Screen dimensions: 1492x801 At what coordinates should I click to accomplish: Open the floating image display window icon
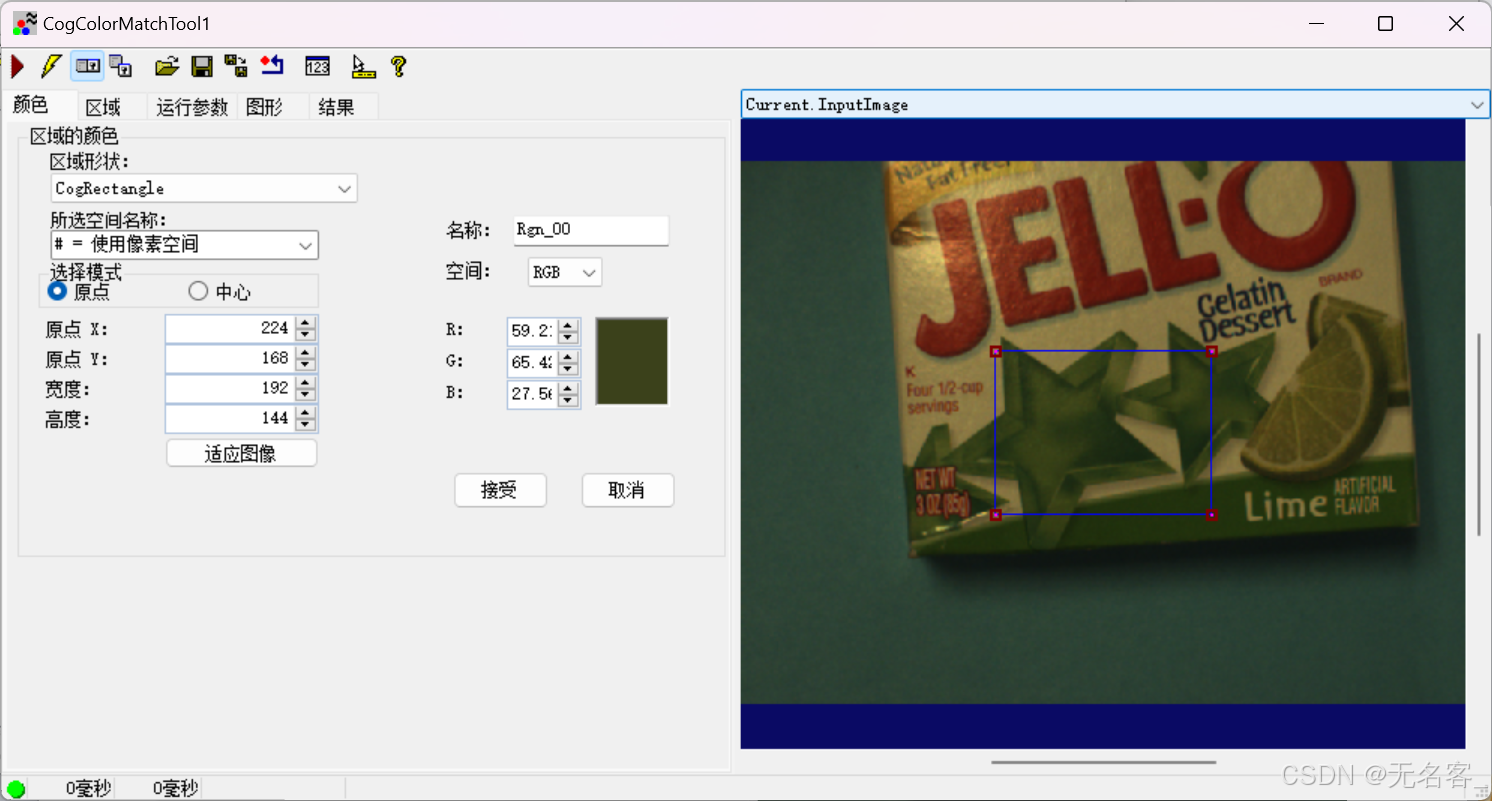coord(121,67)
